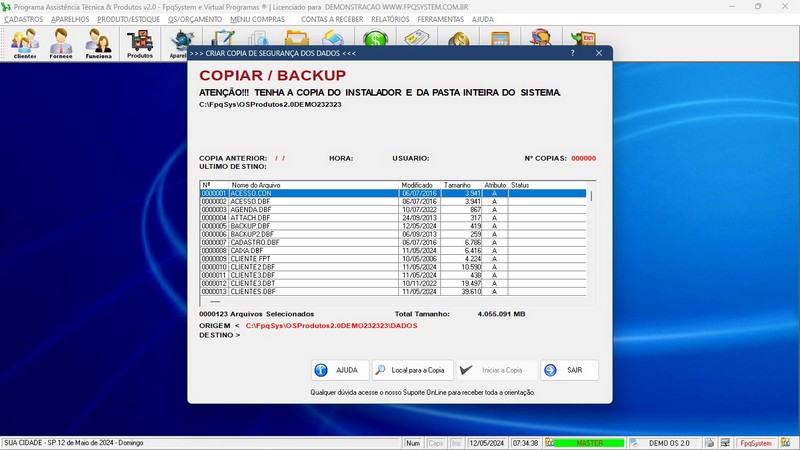800x450 pixels.
Task: Open the CONTAS A RECEBER menu
Action: coord(332,19)
